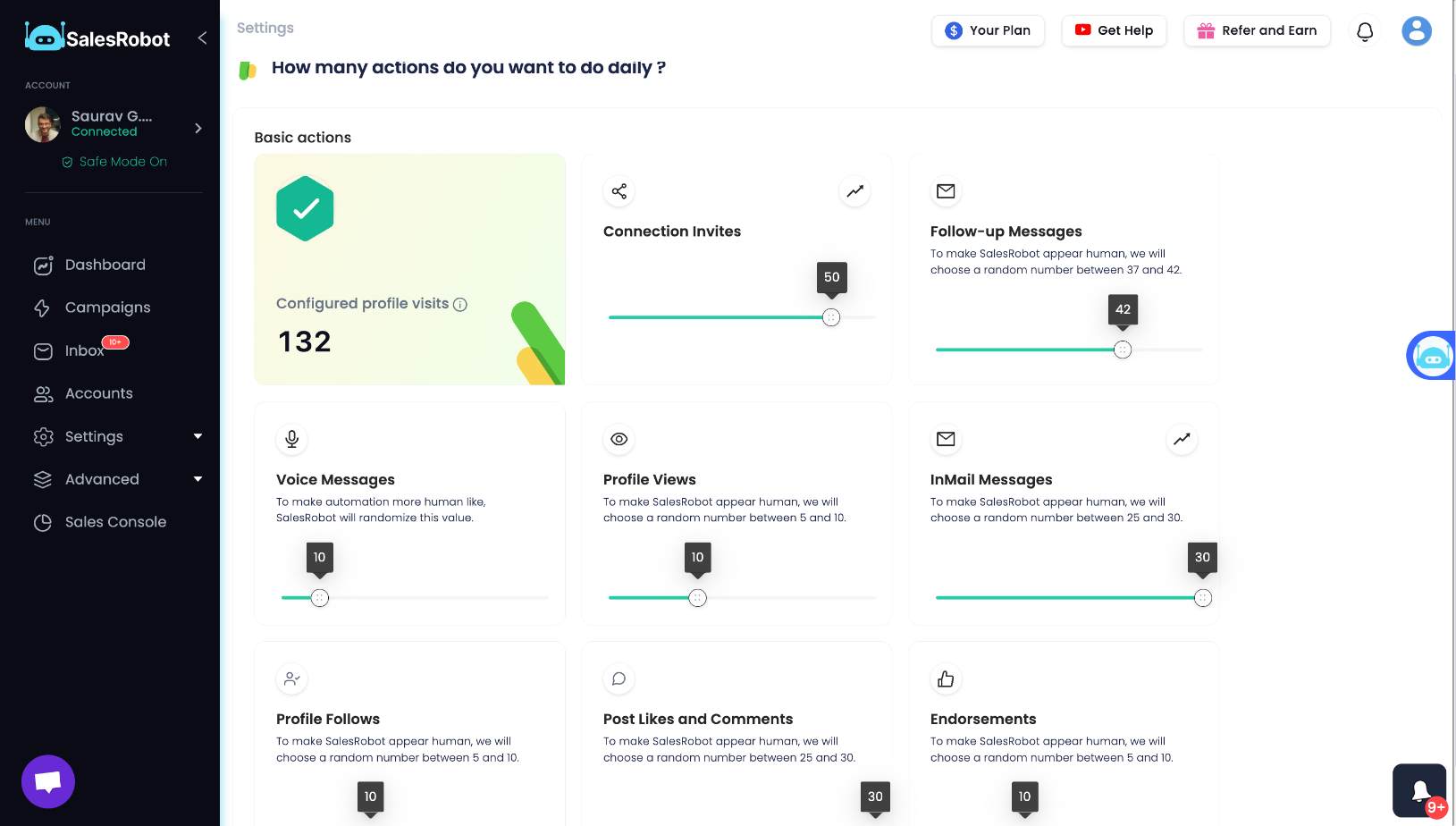Click the trend icon on InMail Messages card
The image size is (1456, 826).
tap(1182, 439)
